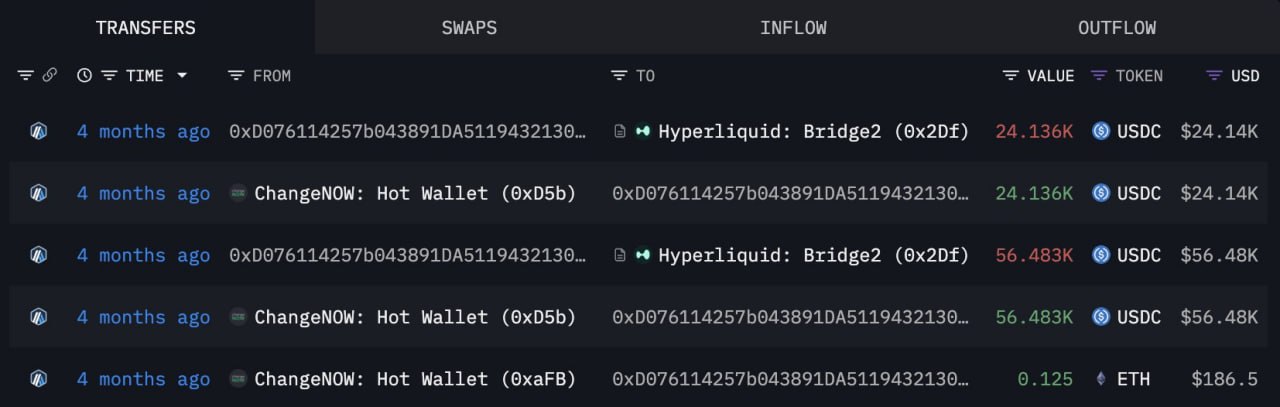Open first Hyperliquid: Bridge2 (0x2Df) address
Screen dimensions: 1280x407
pos(813,131)
